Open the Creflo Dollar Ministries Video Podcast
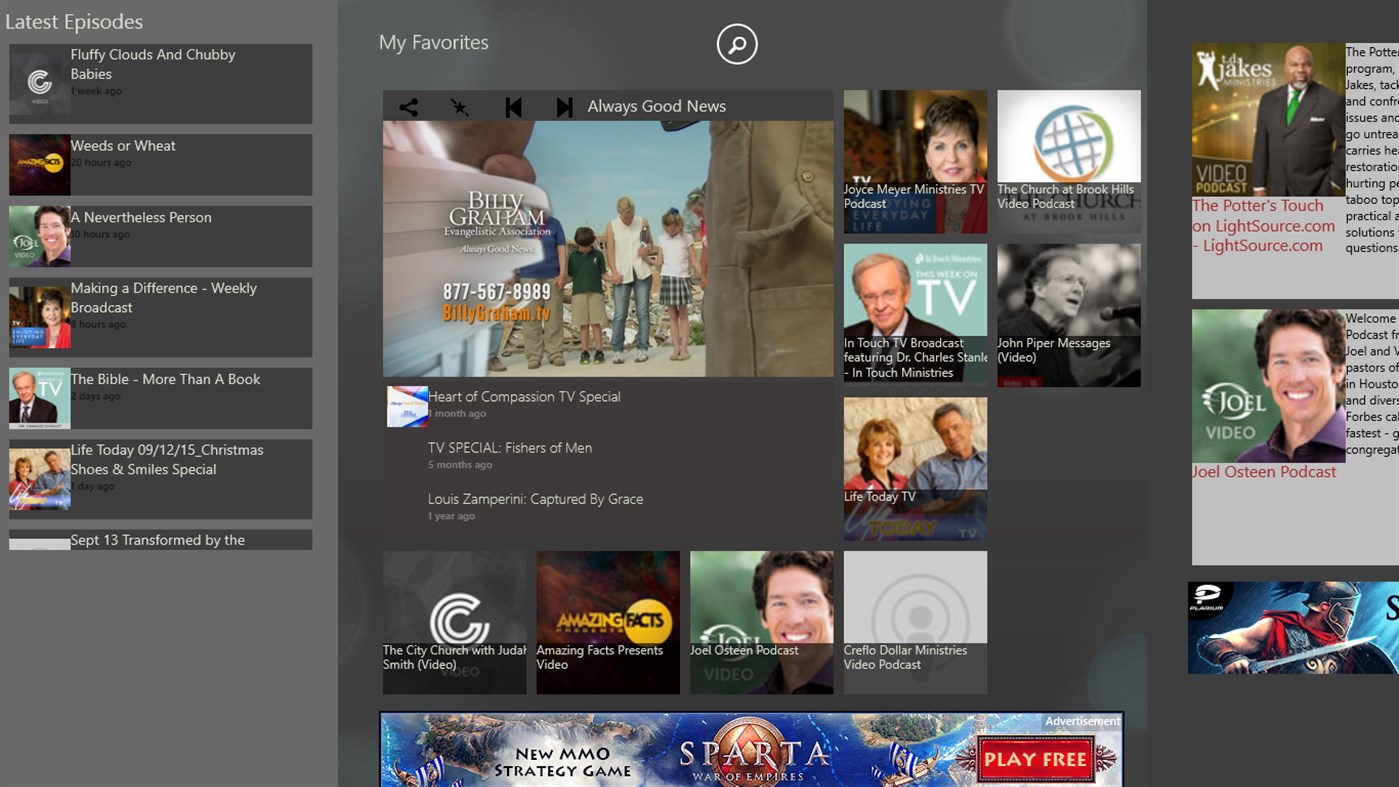This screenshot has width=1399, height=787. click(x=914, y=621)
